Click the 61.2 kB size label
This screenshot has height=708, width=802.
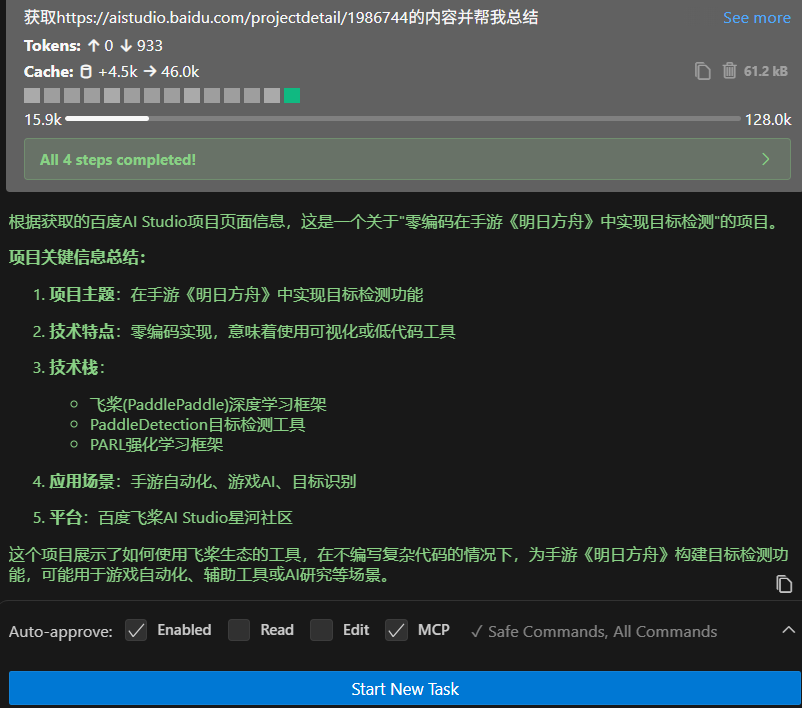[x=766, y=71]
